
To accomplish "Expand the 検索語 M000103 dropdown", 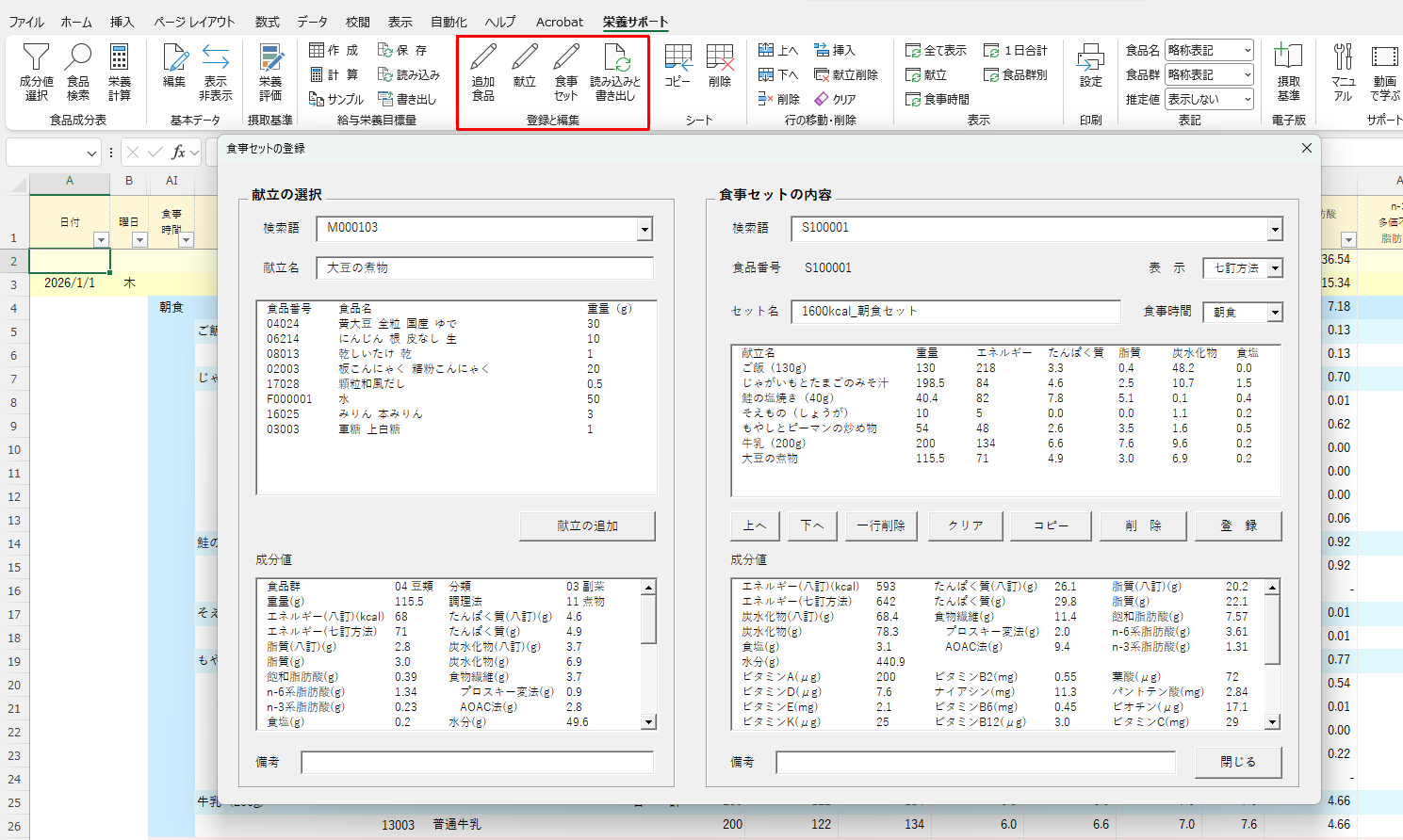I will pos(644,229).
